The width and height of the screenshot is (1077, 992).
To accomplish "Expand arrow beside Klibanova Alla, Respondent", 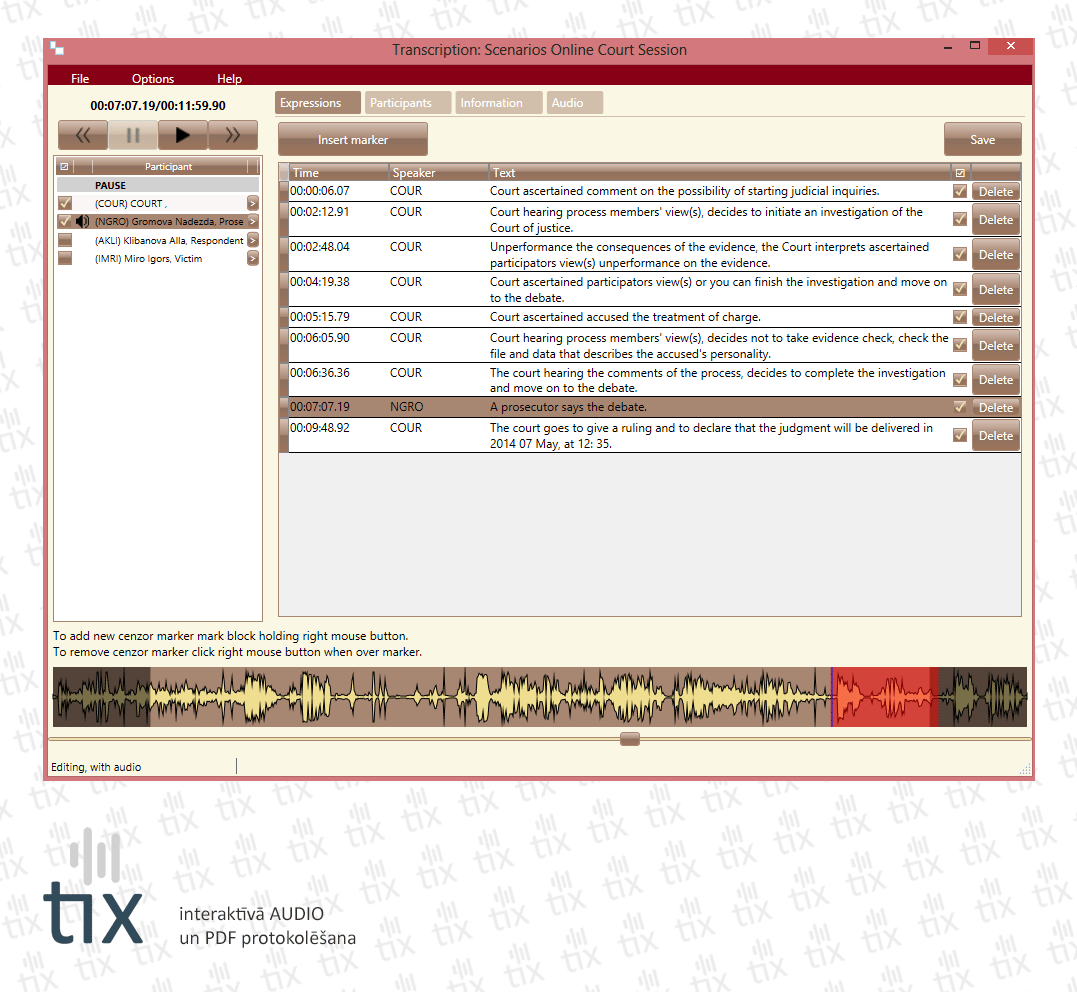I will (x=252, y=240).
